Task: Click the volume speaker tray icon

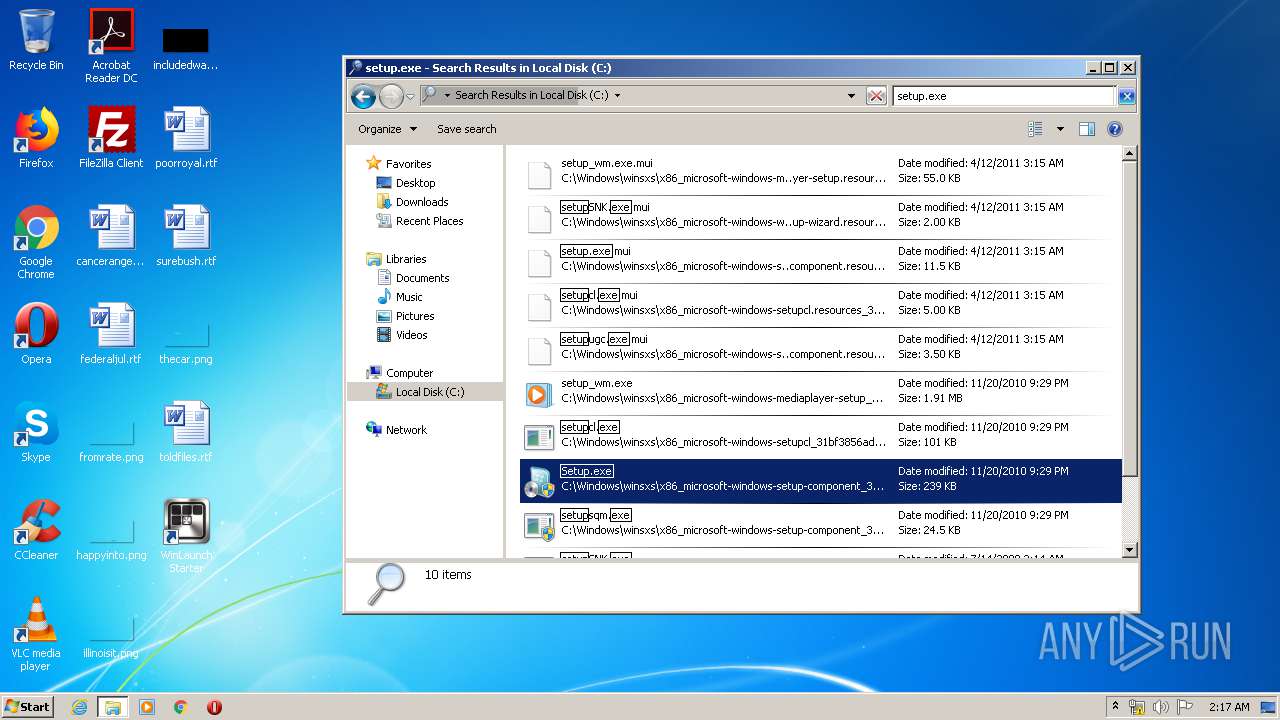Action: pyautogui.click(x=1161, y=707)
